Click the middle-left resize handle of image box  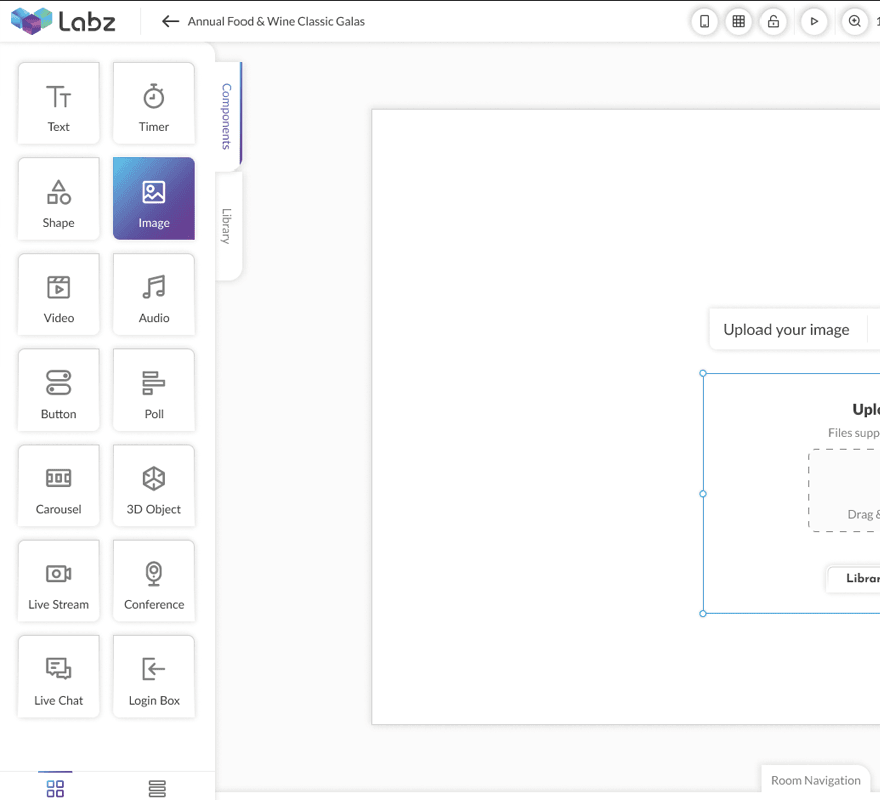[703, 494]
